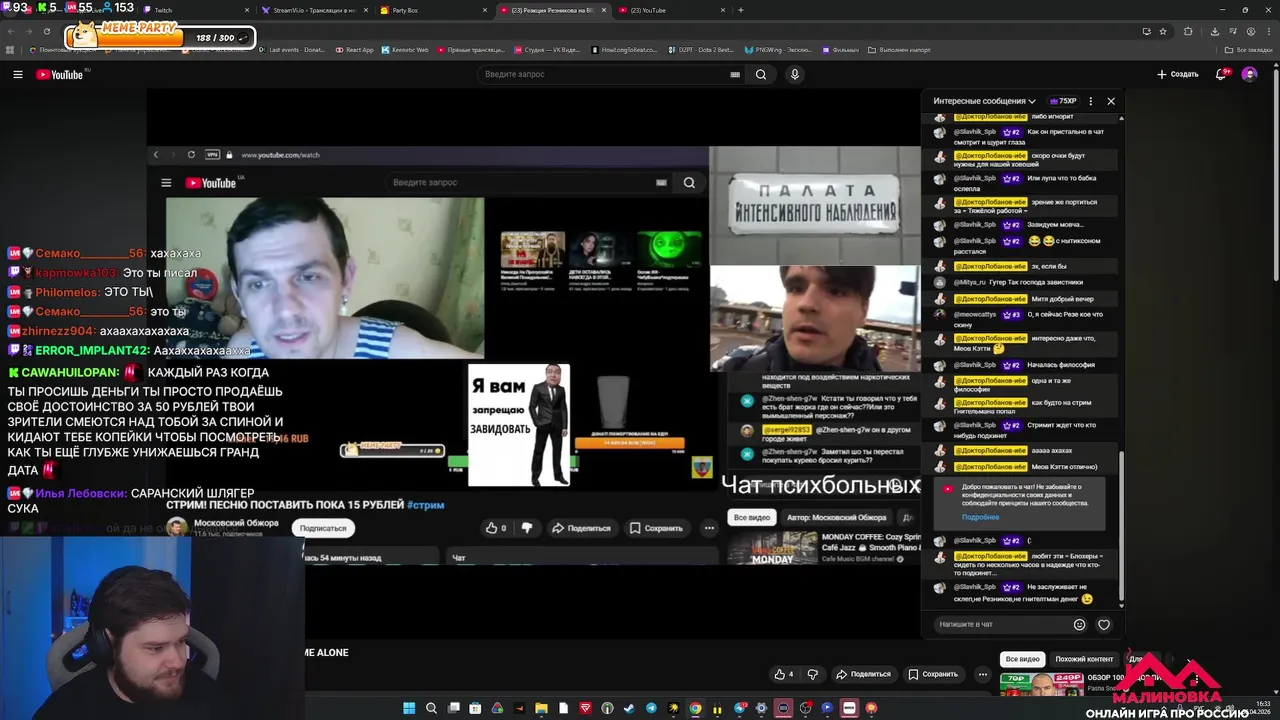1280x720 pixels.
Task: Select the Все видео filter chip
Action: point(1022,659)
